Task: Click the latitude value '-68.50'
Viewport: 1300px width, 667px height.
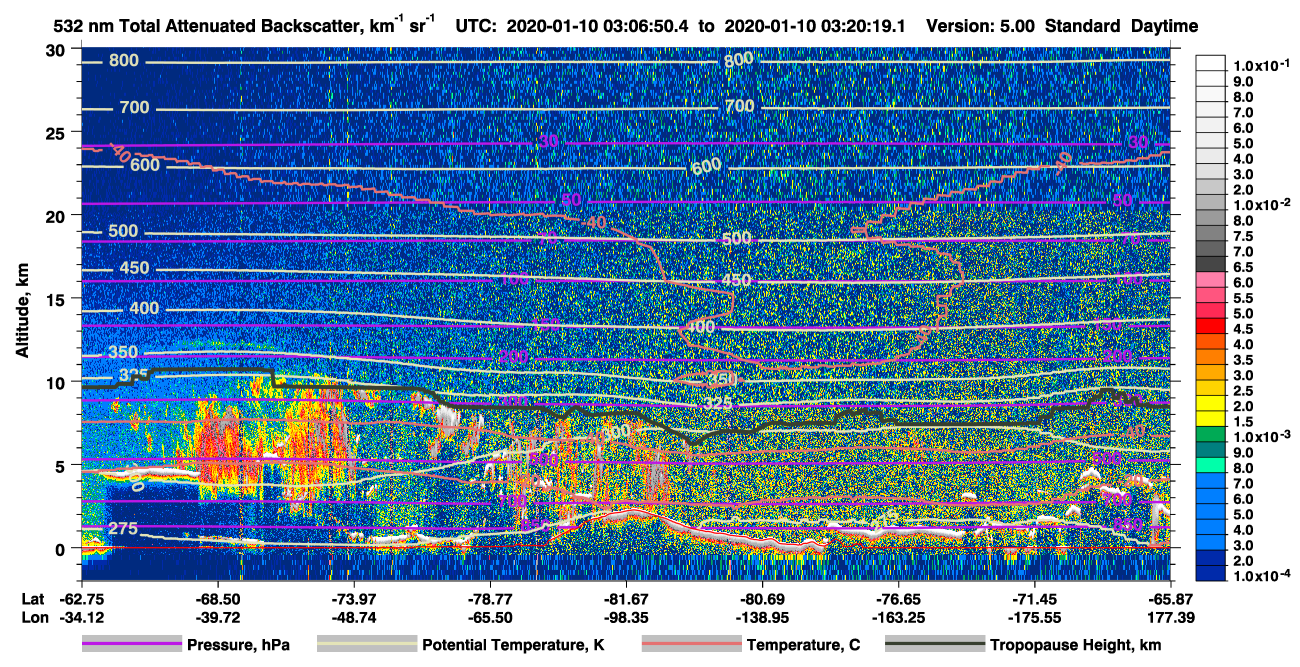Action: [217, 598]
